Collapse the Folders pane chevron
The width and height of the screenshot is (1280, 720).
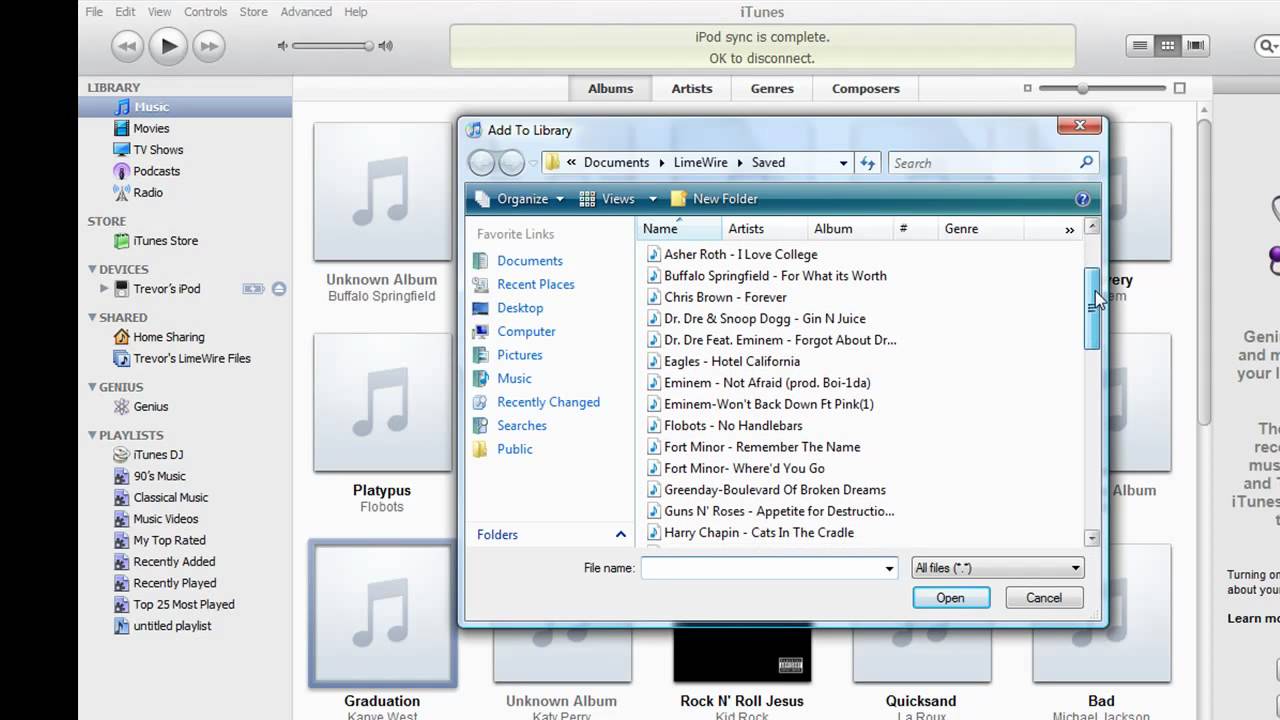[620, 535]
